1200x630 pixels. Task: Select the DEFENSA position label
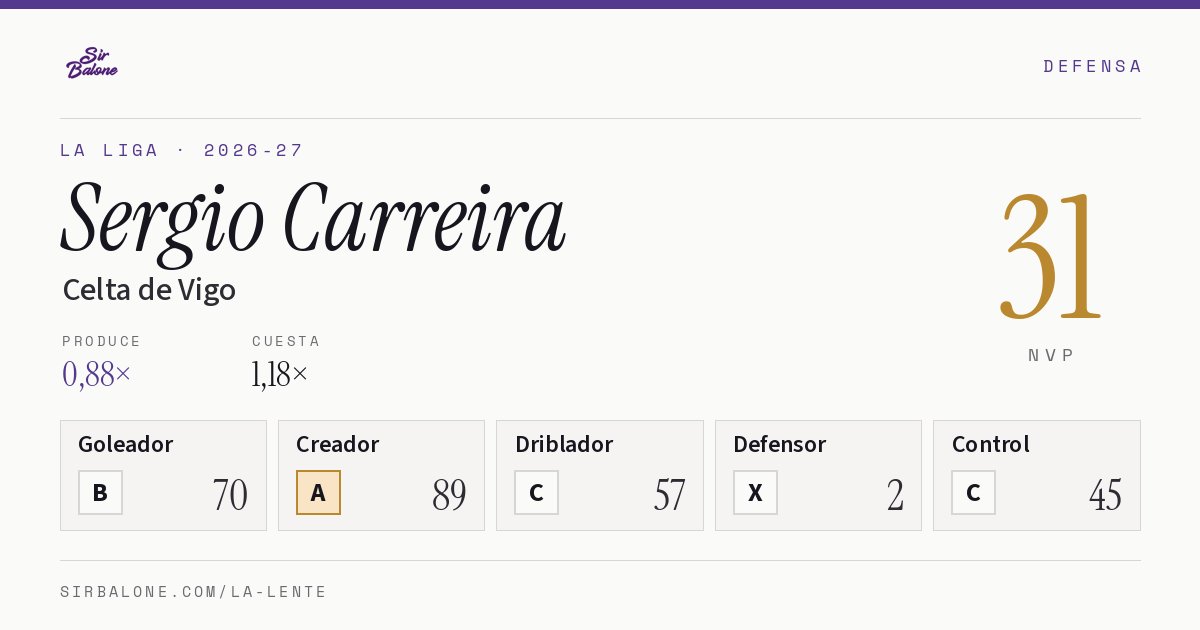pyautogui.click(x=1092, y=66)
